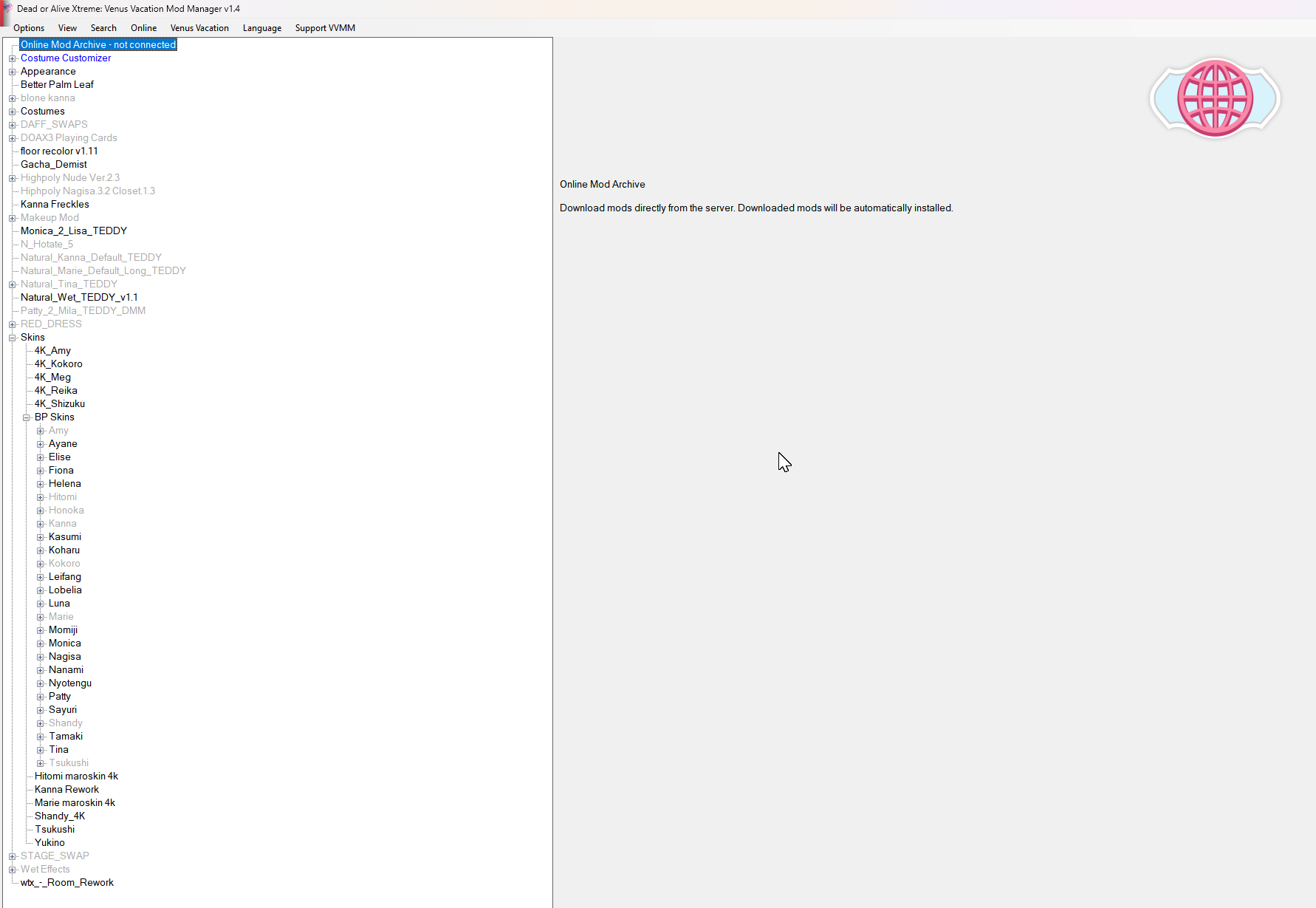The image size is (1316, 908).
Task: Select the Kanna Freckles mod
Action: point(55,205)
